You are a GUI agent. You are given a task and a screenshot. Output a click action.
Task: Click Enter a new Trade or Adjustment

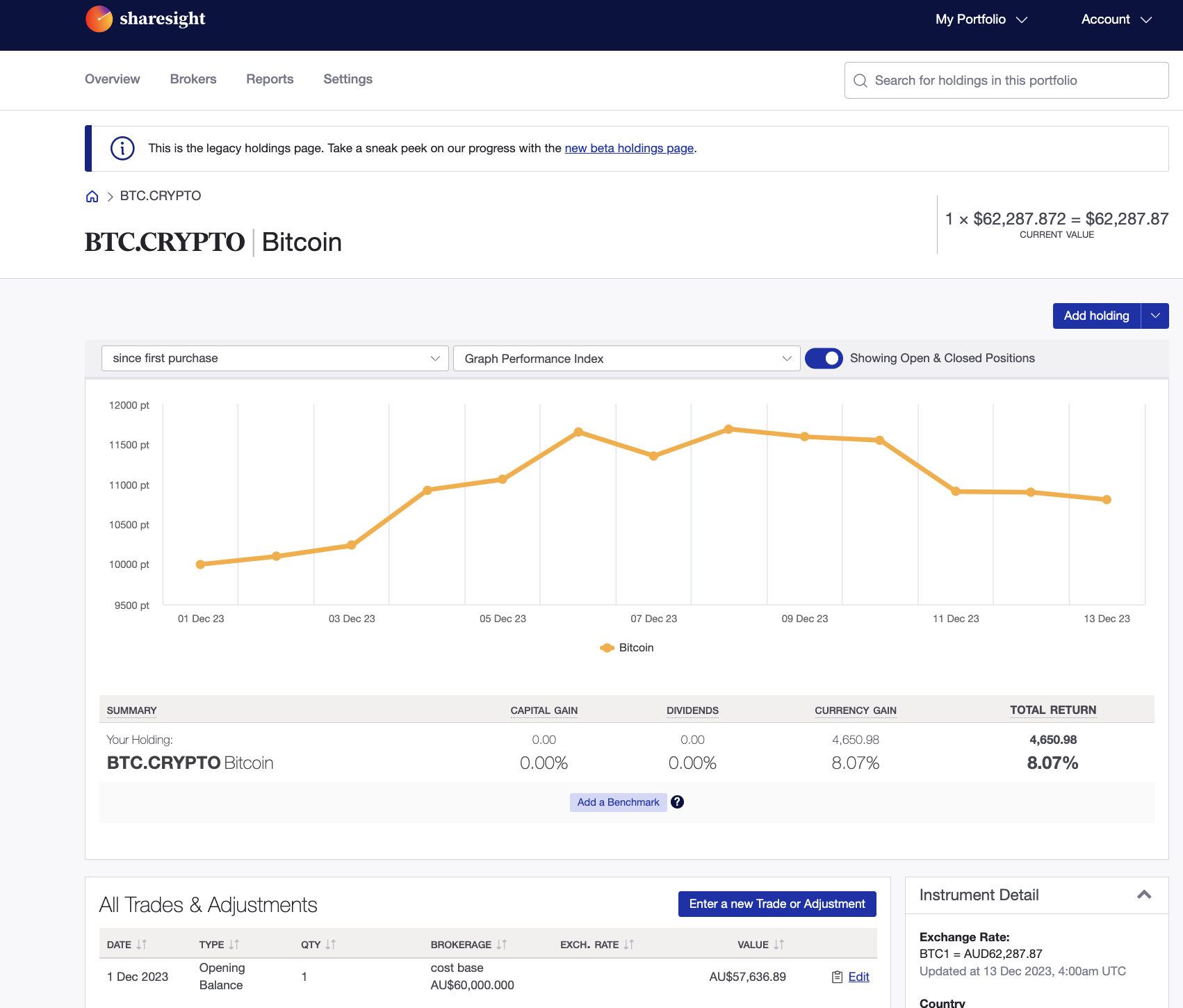(x=776, y=904)
